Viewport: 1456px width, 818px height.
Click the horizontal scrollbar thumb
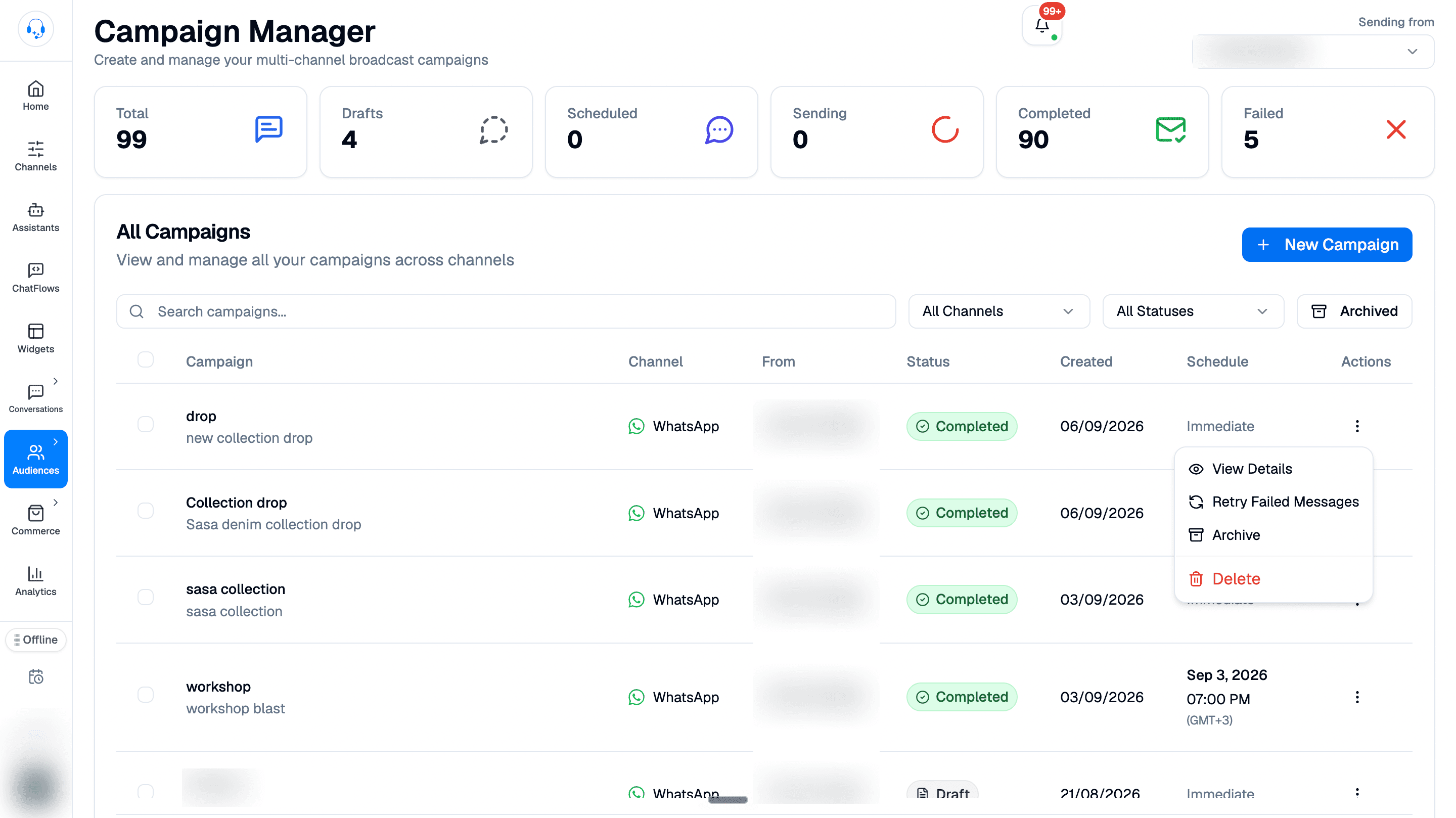[x=727, y=799]
